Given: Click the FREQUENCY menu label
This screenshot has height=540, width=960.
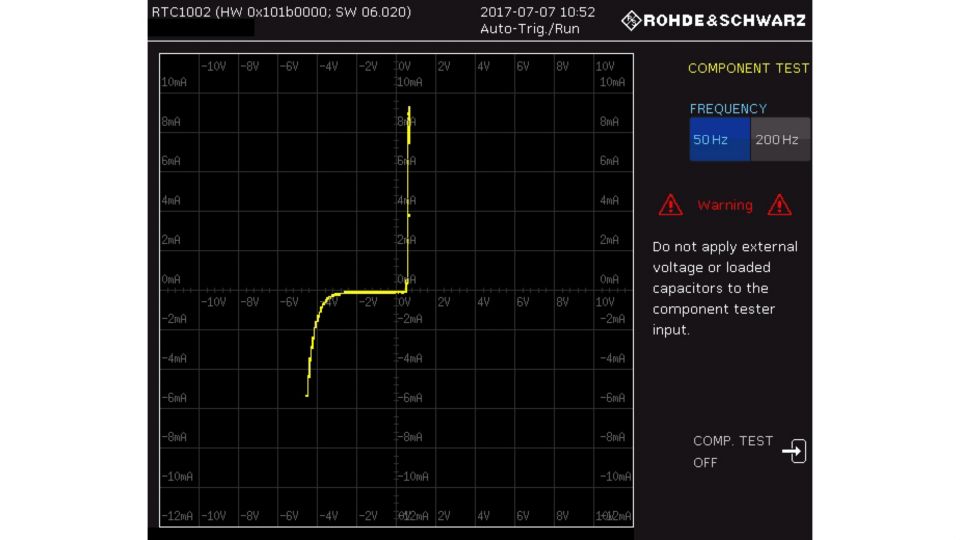Looking at the screenshot, I should (x=728, y=109).
